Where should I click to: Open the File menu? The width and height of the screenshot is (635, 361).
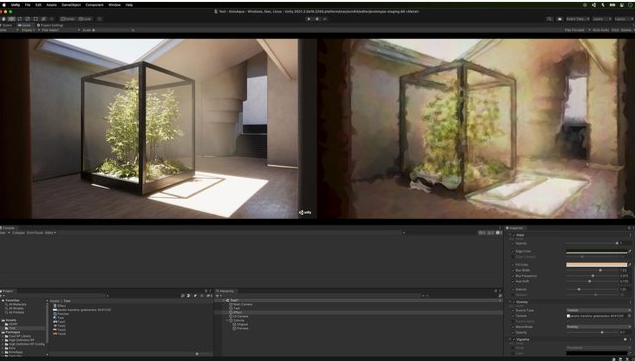tap(28, 5)
